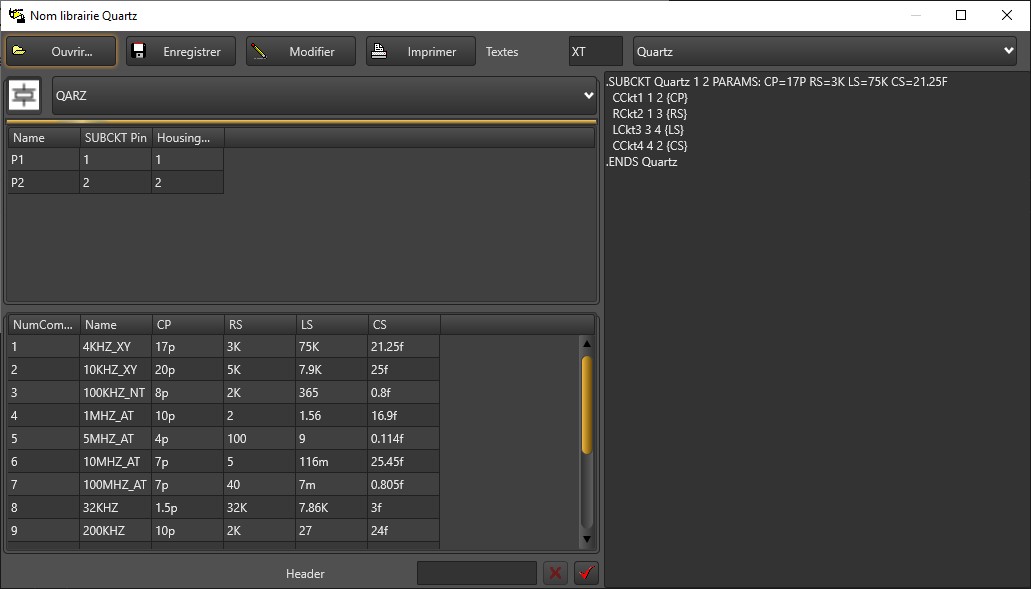
Task: Click the SUBCKT Pin column header
Action: point(115,138)
